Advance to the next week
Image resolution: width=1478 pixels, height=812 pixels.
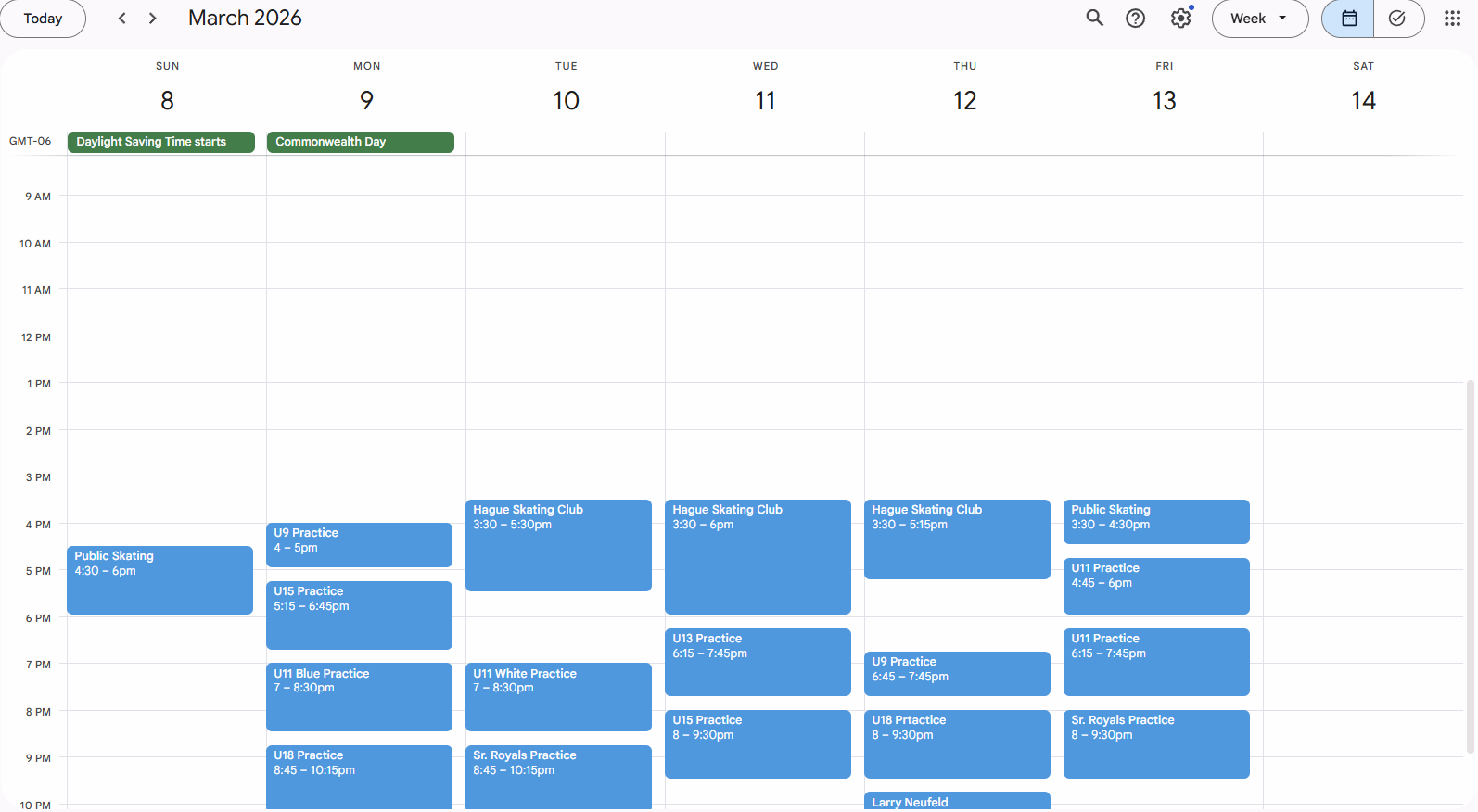(153, 19)
